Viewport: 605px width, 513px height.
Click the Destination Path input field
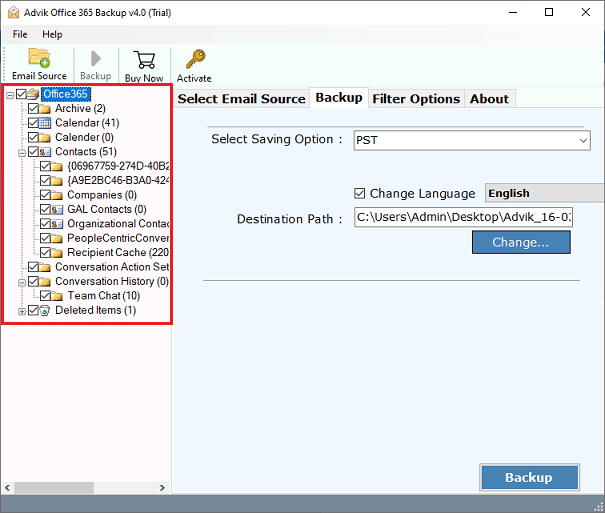[x=463, y=217]
